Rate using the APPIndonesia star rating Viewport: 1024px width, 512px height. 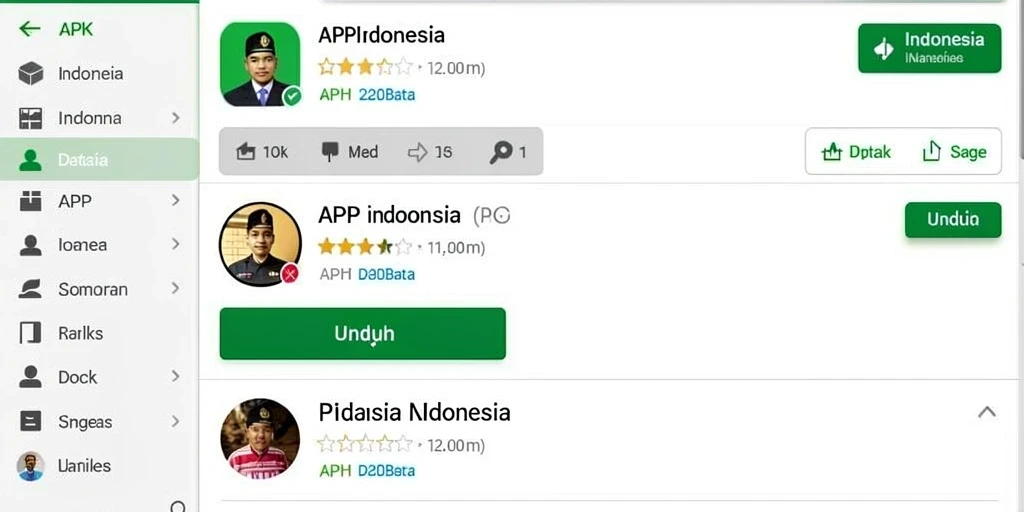pos(365,67)
